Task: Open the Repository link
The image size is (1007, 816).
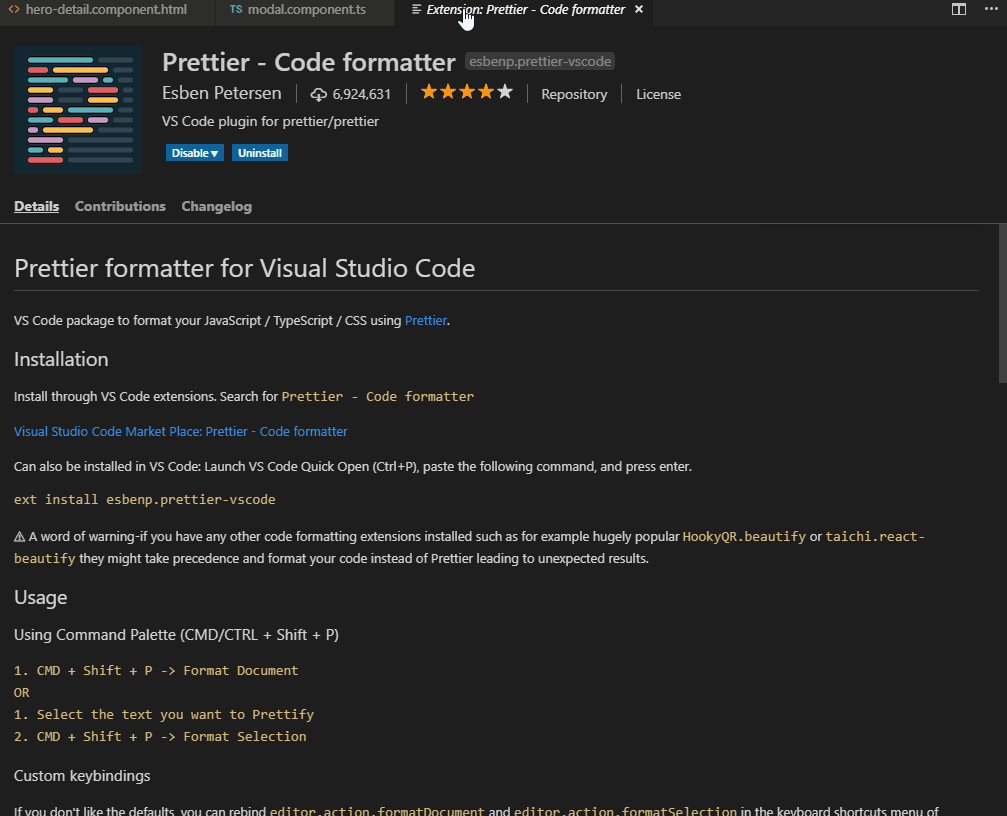Action: coord(574,94)
